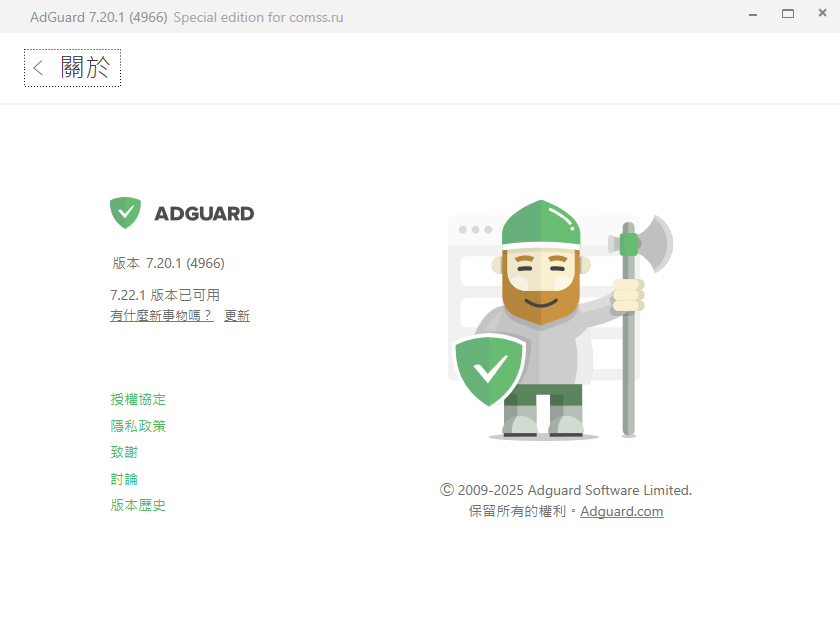This screenshot has height=640, width=840.
Task: Close the AdGuard window
Action: [822, 13]
